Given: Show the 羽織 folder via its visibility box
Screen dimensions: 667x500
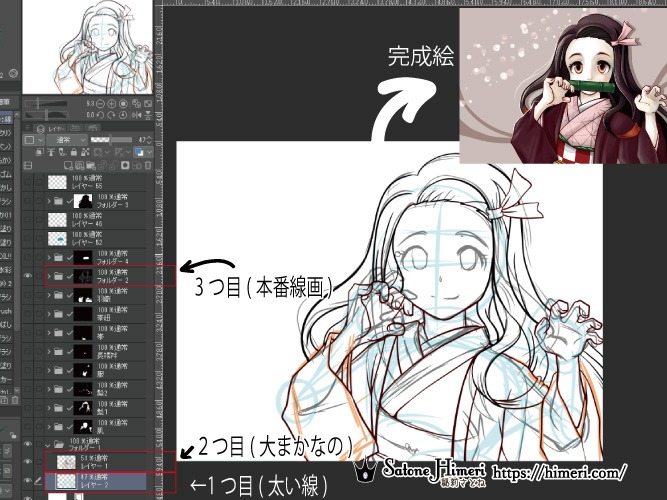Looking at the screenshot, I should point(28,295).
